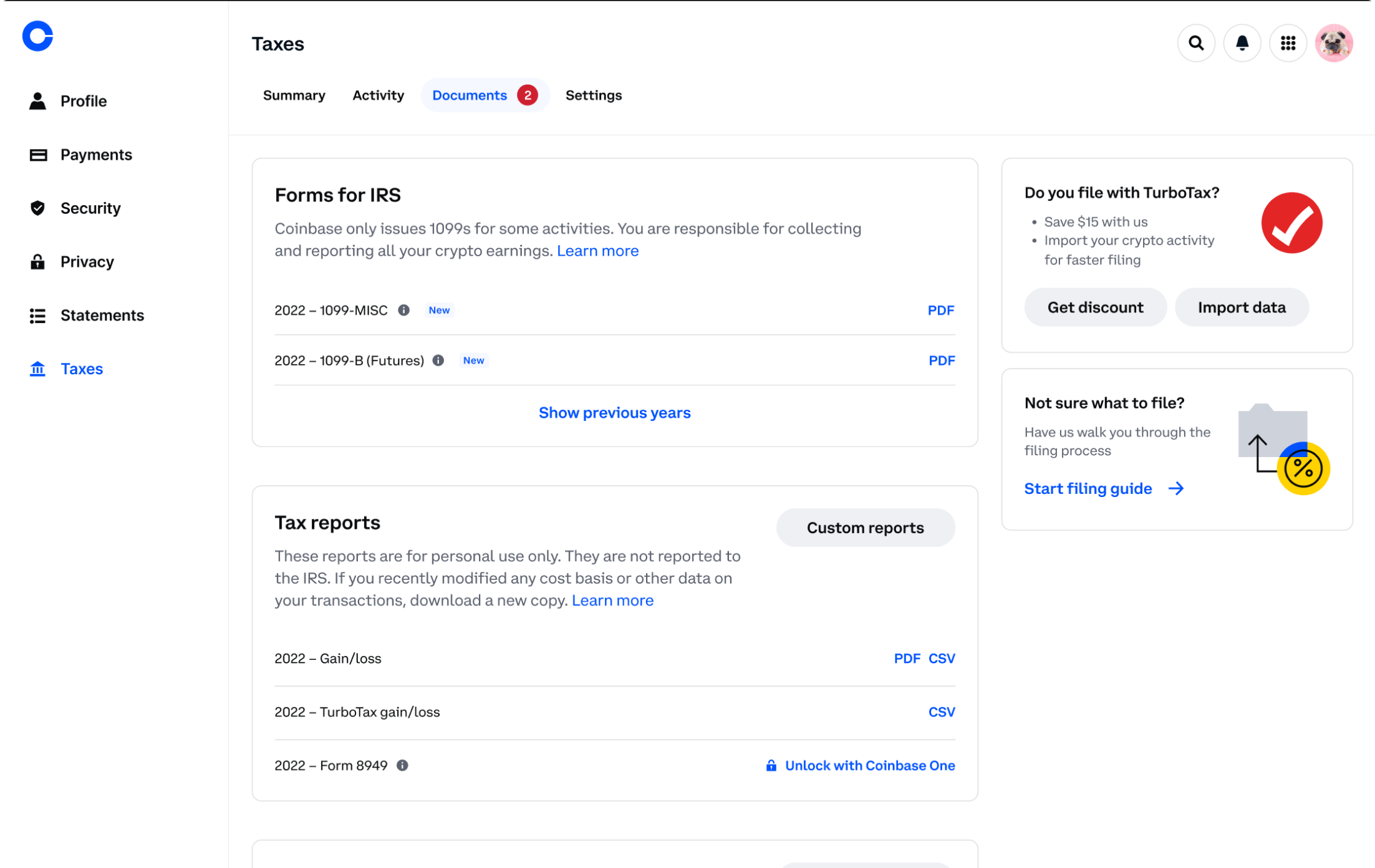Open Statements section in sidebar
The width and height of the screenshot is (1375, 868).
coord(102,316)
